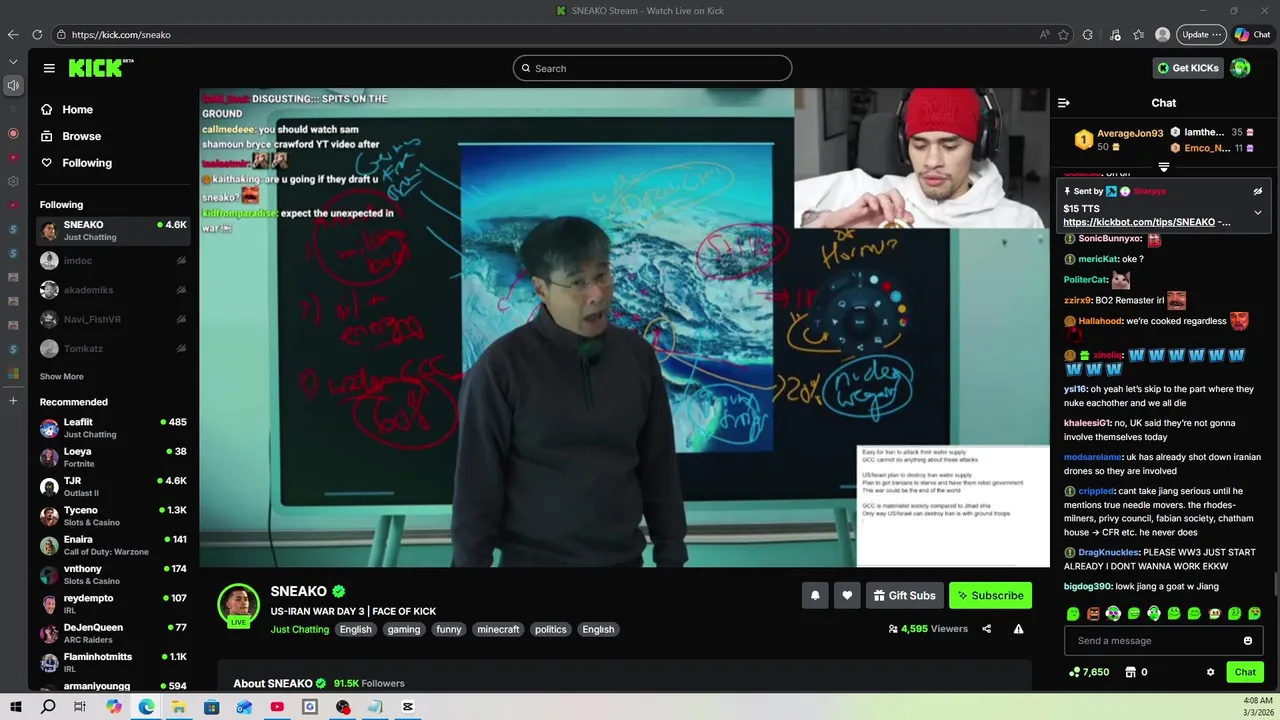Open the Kick hamburger menu

point(49,68)
